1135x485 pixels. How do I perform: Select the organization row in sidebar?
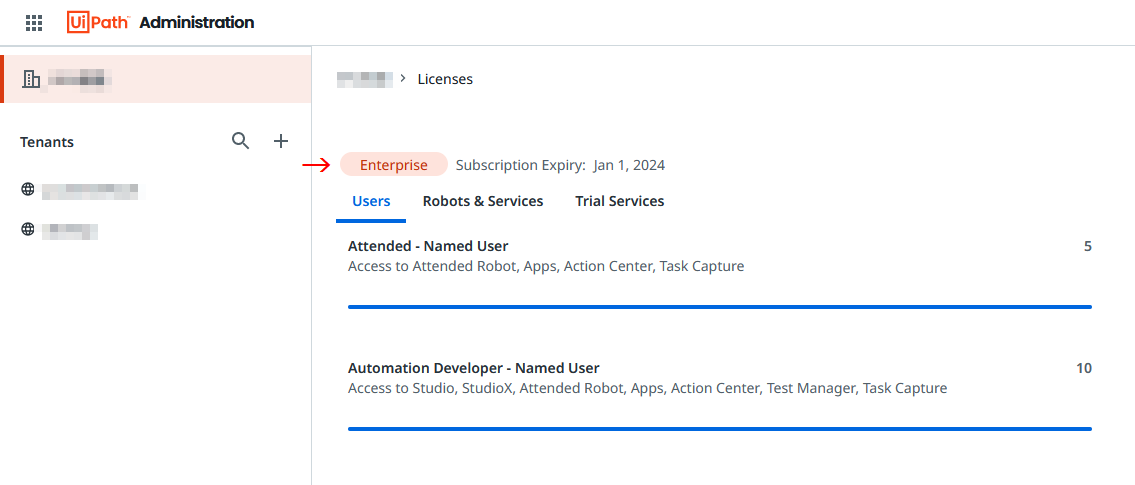(156, 79)
